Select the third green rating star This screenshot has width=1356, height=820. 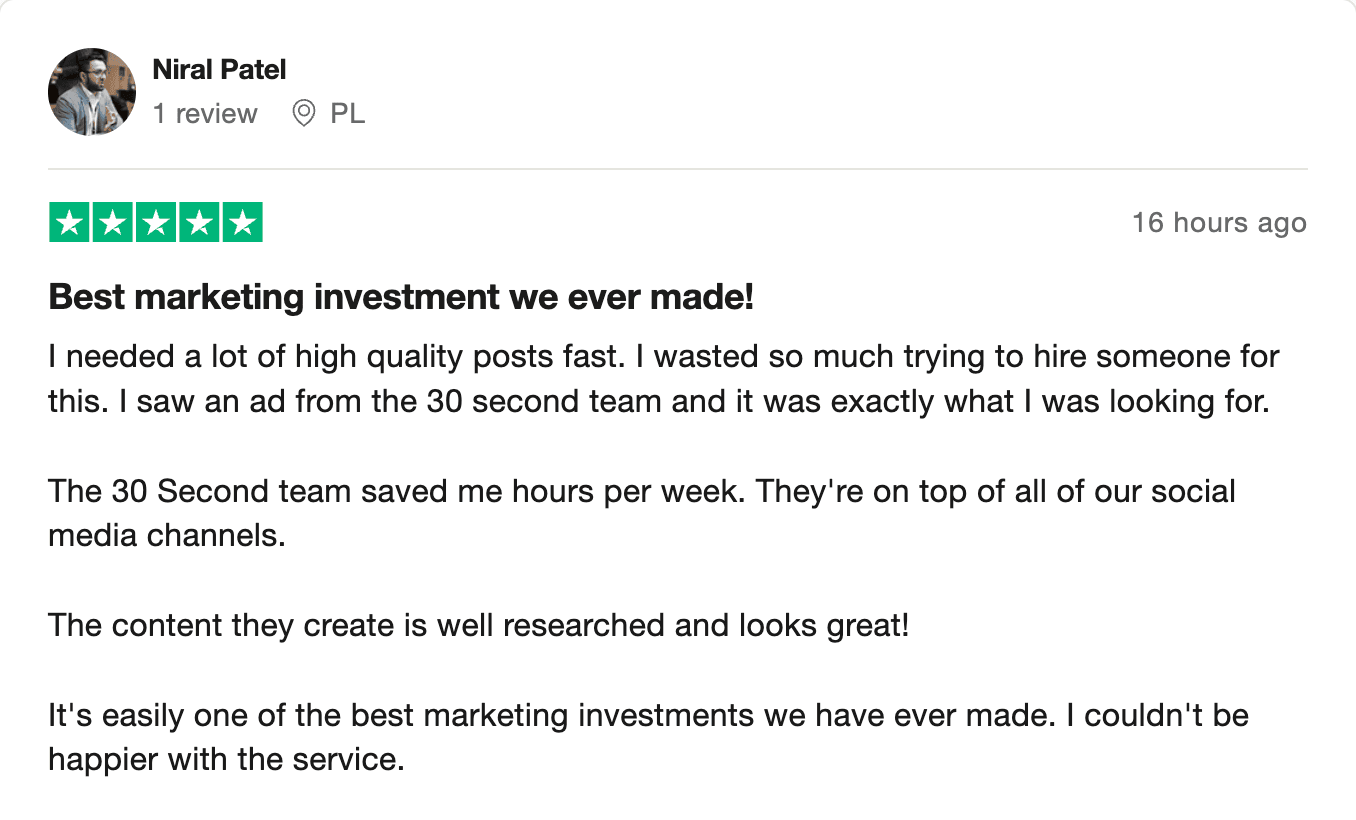[x=155, y=222]
